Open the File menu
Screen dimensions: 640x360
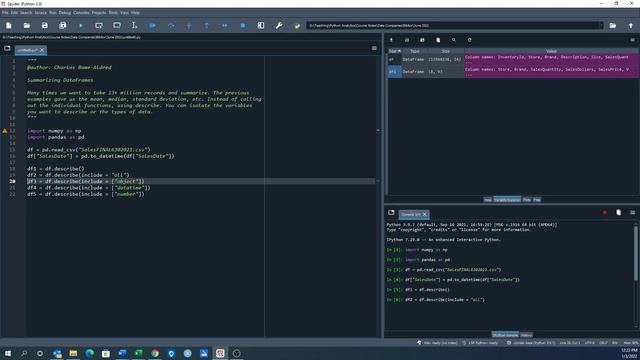(x=5, y=13)
